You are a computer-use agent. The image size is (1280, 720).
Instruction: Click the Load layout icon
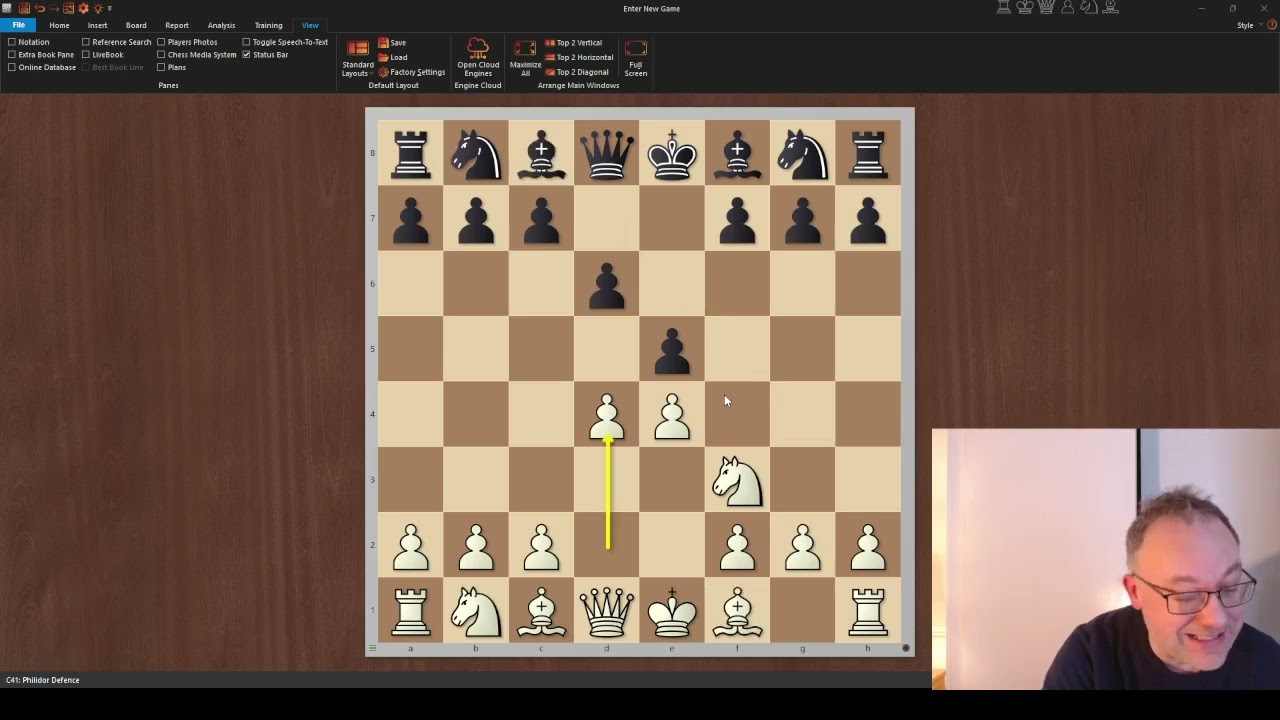coord(383,57)
